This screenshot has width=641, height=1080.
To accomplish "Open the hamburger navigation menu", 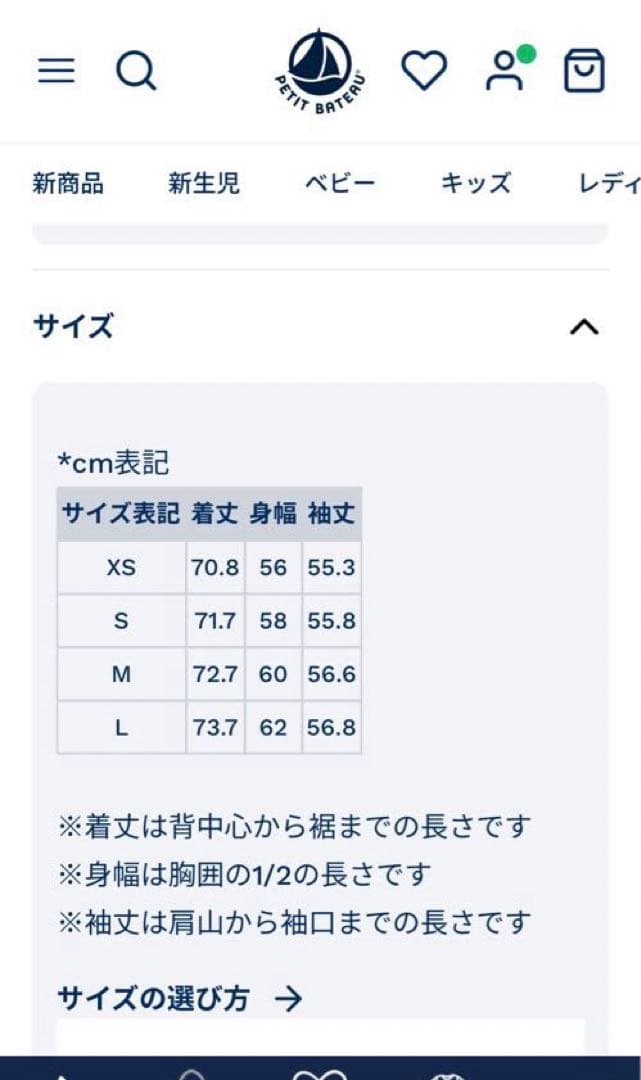I will coord(56,71).
